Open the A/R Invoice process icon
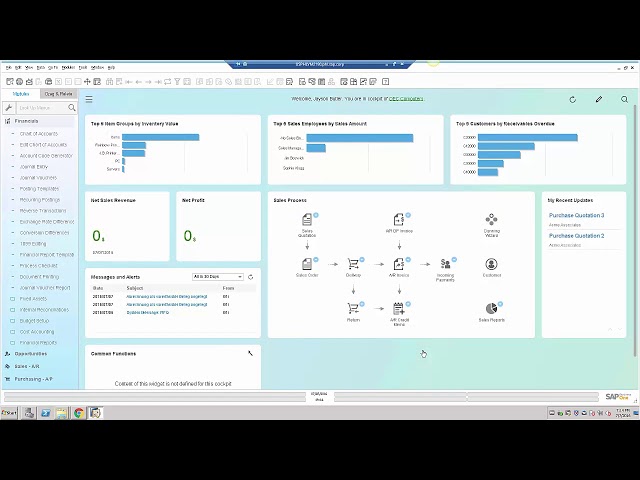Screen dimensions: 640x480 coord(399,264)
